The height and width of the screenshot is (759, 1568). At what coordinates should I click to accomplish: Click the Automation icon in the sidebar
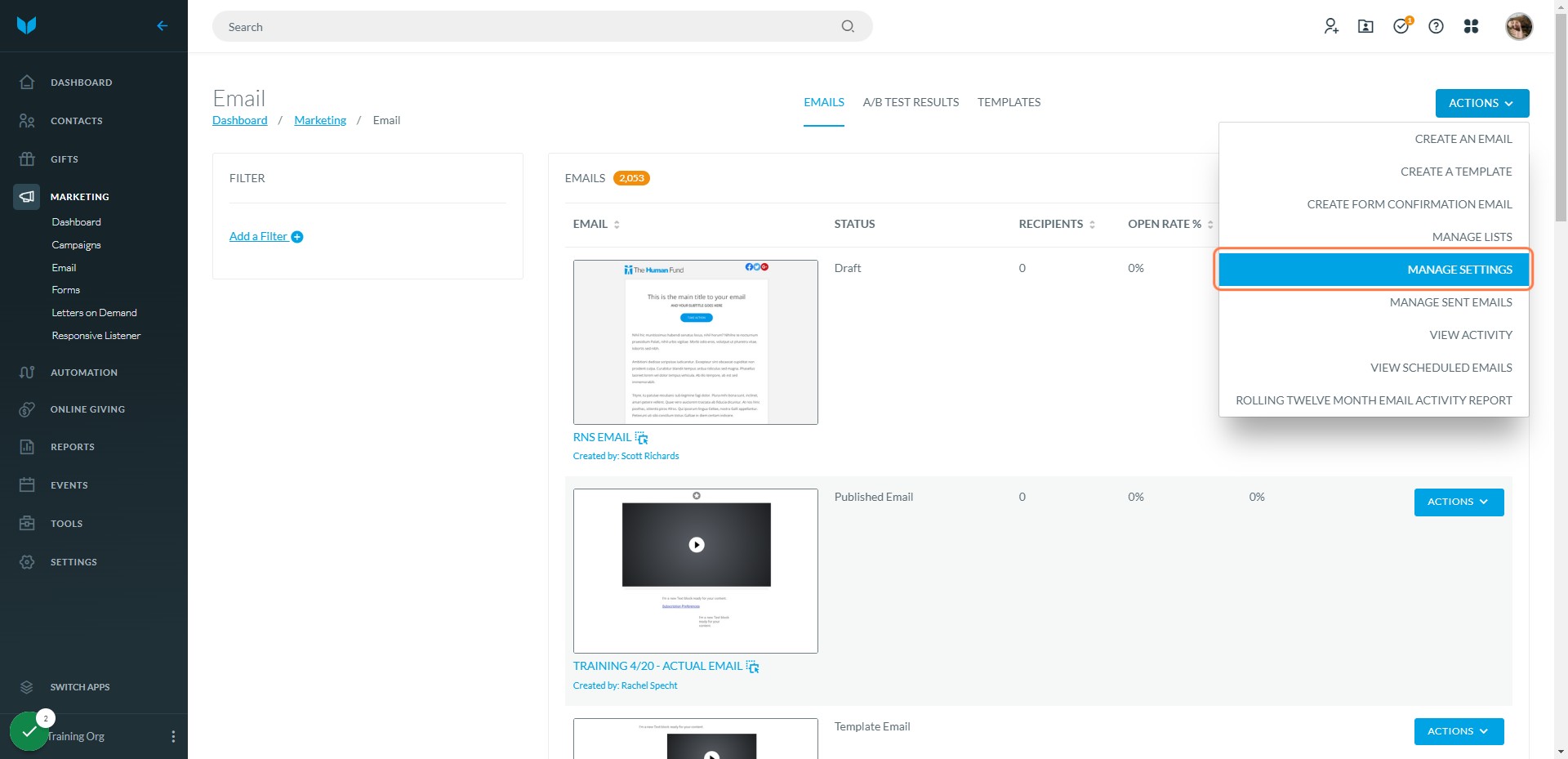27,373
